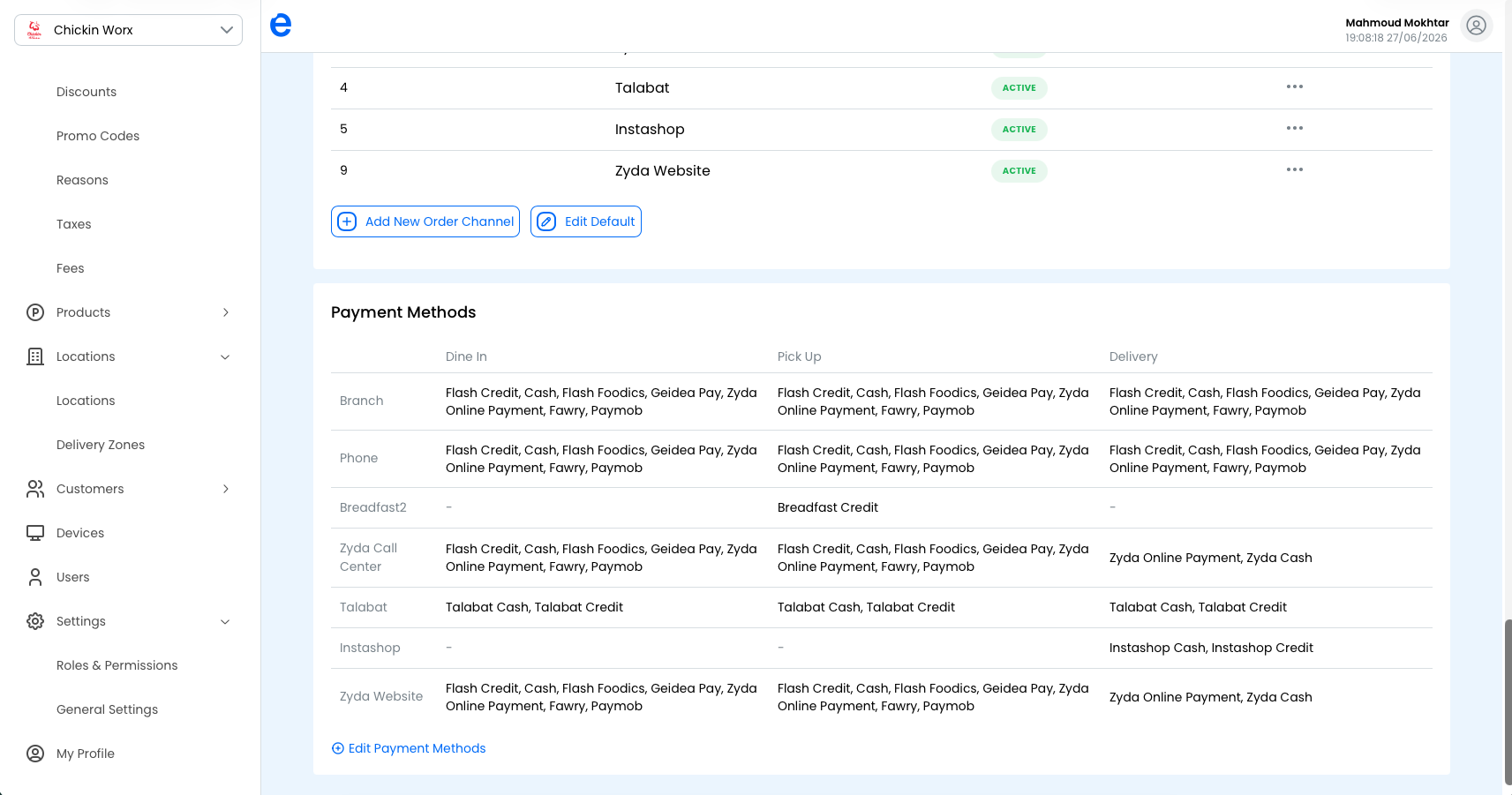Click the Users person icon
Image resolution: width=1512 pixels, height=795 pixels.
coord(35,577)
